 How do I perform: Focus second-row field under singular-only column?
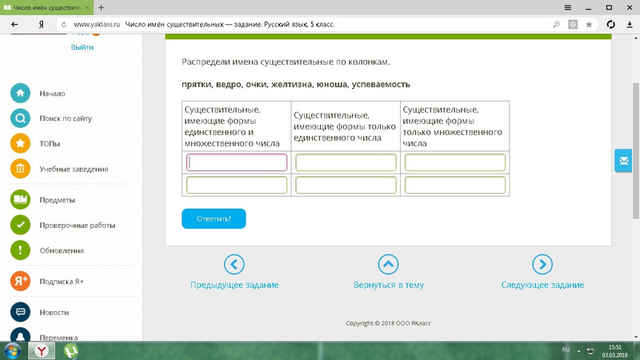[346, 185]
